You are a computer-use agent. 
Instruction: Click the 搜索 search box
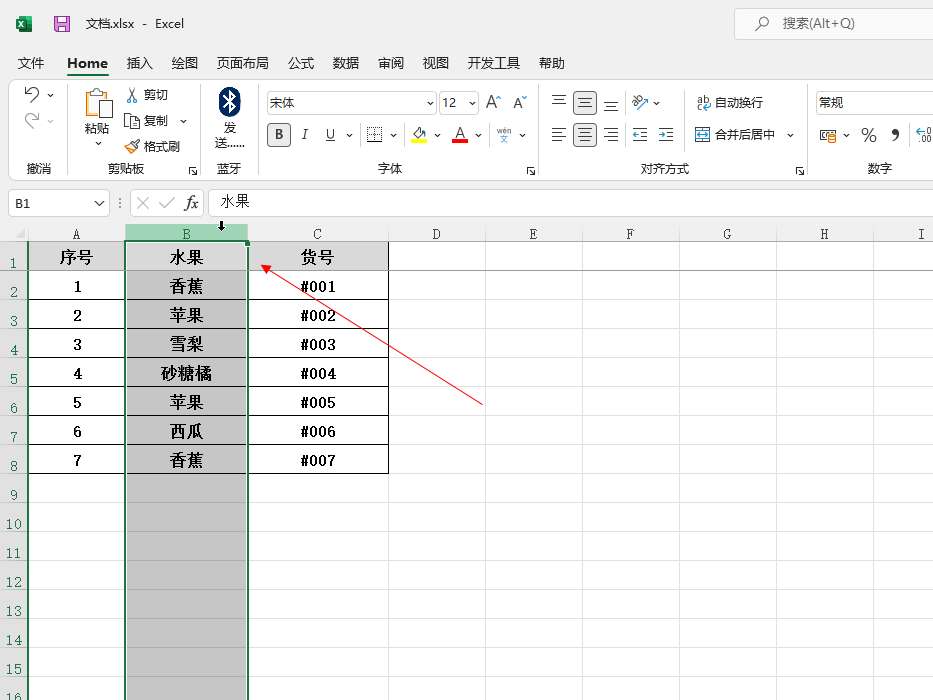coord(834,24)
